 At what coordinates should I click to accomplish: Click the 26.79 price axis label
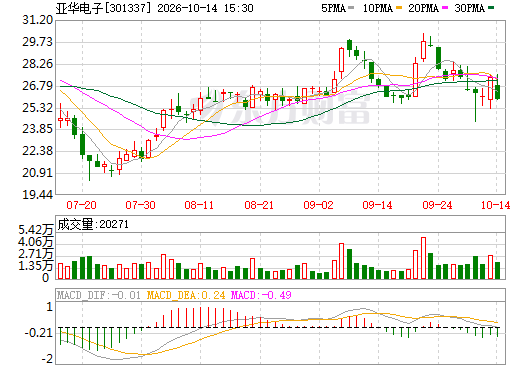point(38,86)
